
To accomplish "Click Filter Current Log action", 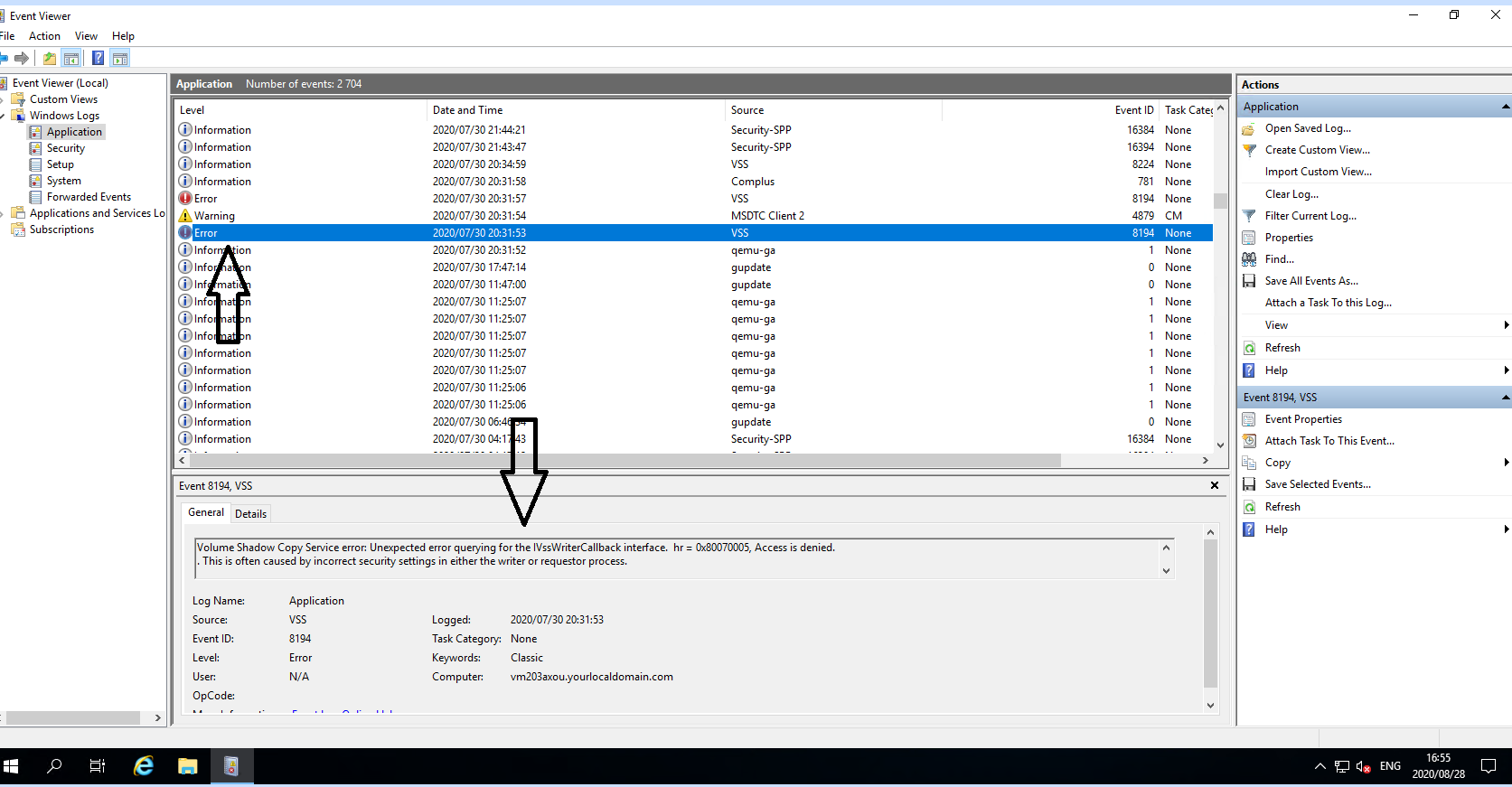I will (1310, 216).
